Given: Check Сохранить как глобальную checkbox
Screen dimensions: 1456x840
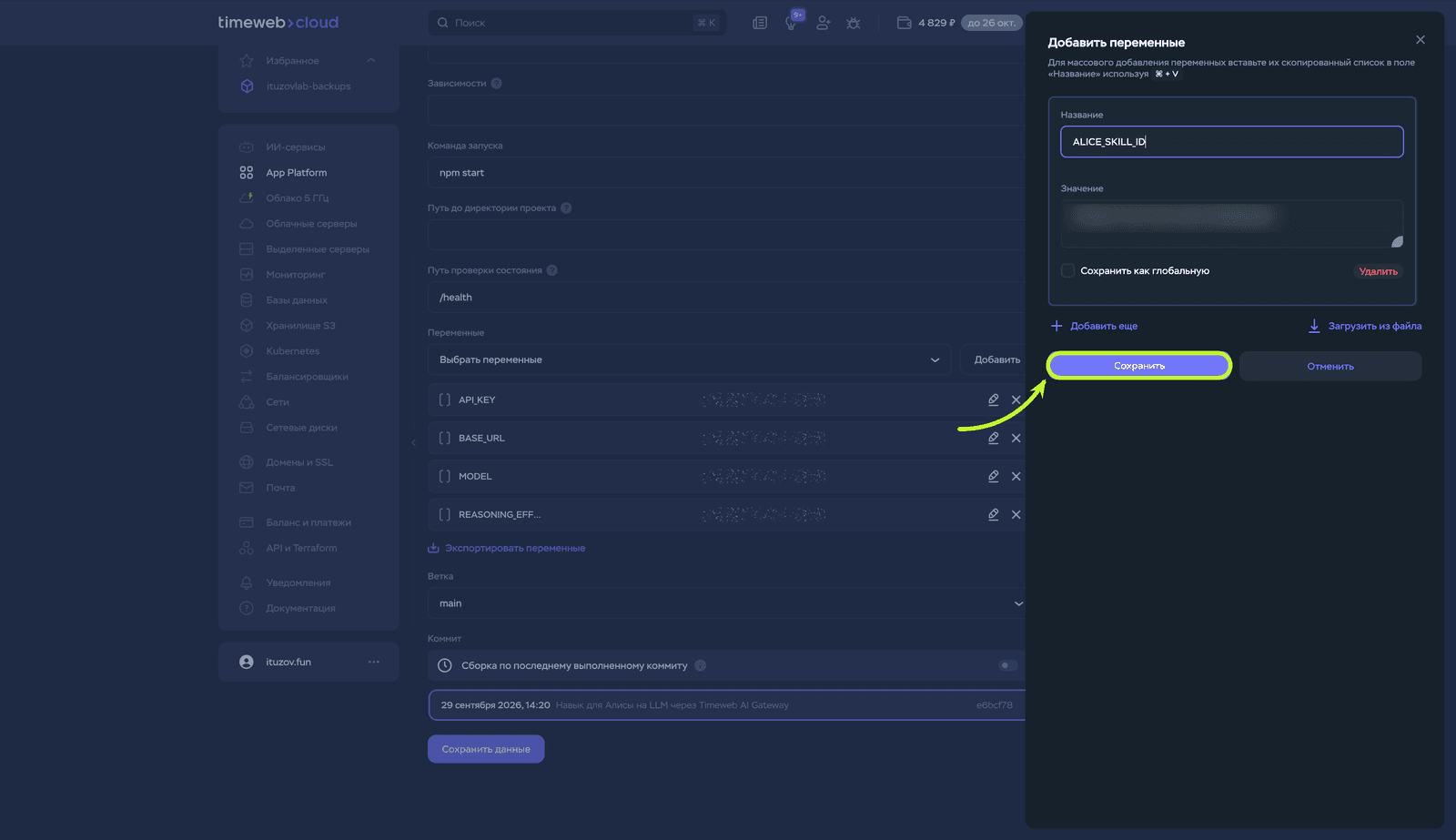Looking at the screenshot, I should coord(1067,270).
